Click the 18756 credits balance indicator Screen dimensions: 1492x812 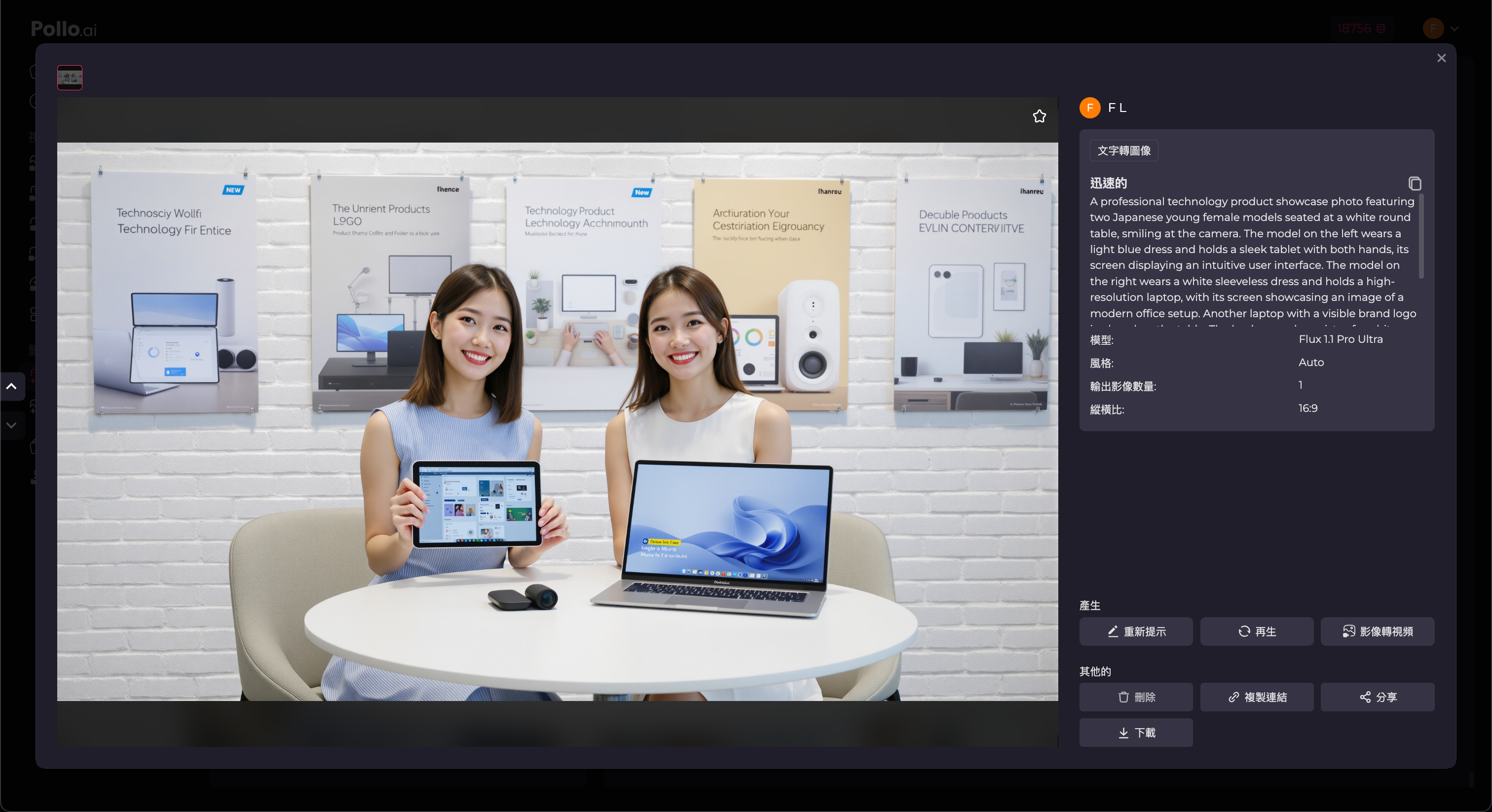point(1361,29)
